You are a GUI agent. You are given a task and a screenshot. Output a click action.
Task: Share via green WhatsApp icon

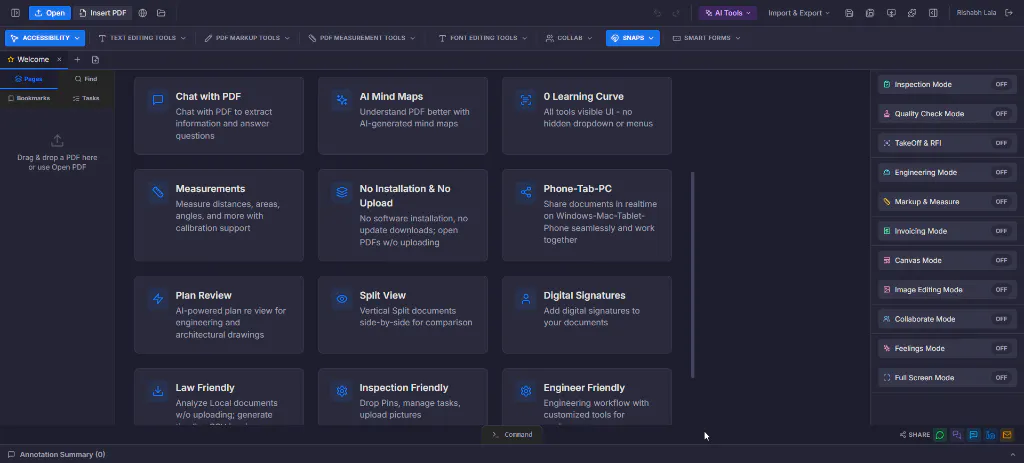(940, 435)
